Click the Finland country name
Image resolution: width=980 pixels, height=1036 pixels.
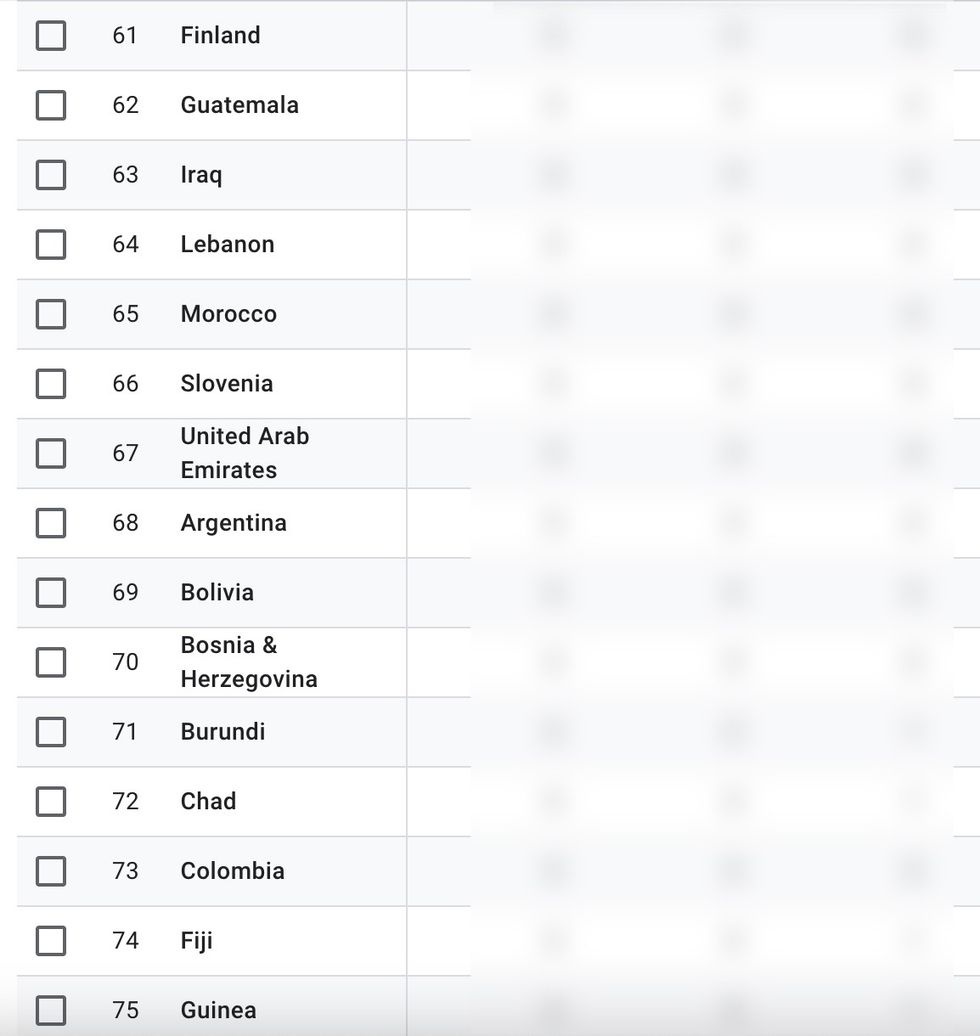220,36
